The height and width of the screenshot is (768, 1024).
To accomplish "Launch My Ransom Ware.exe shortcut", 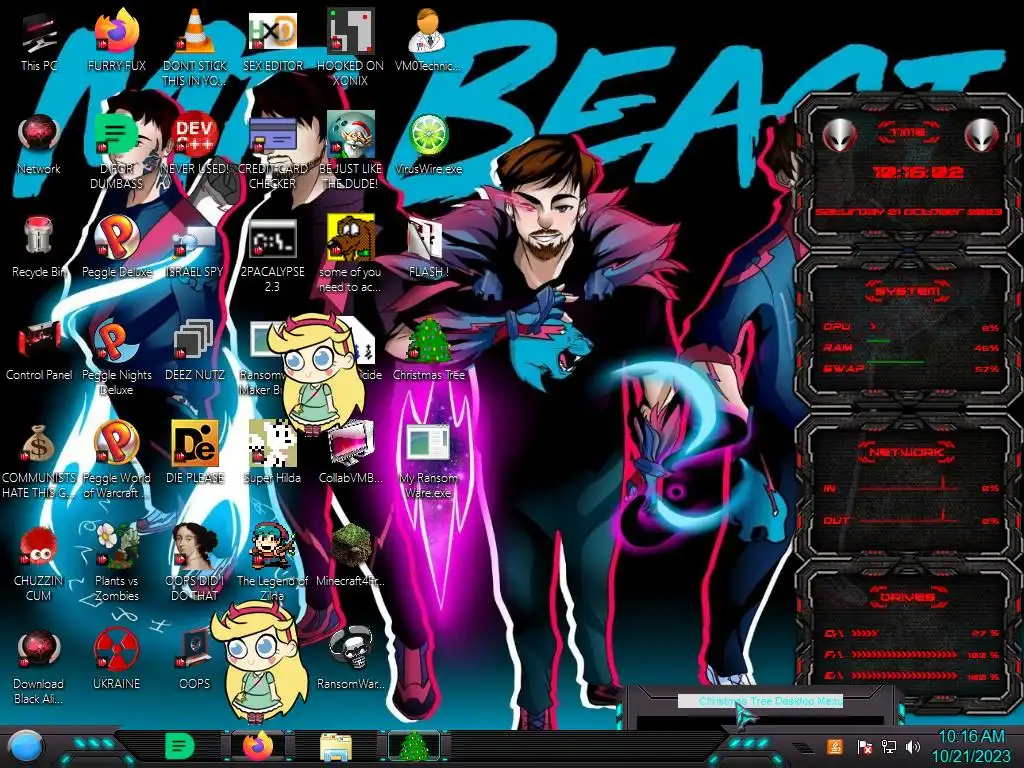I will click(428, 461).
